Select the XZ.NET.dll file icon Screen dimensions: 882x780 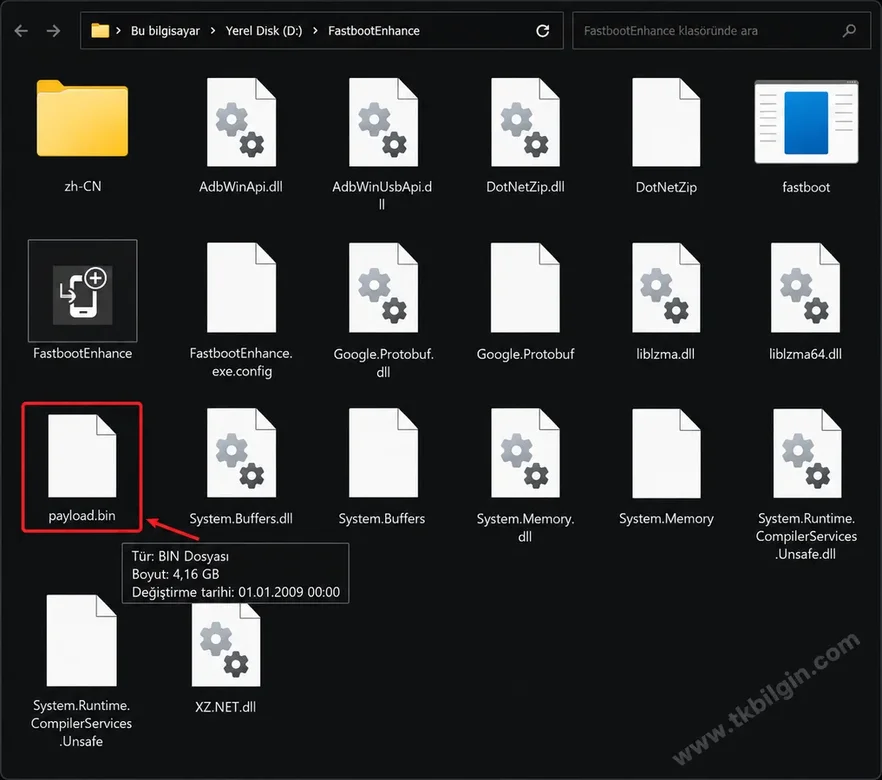coord(226,644)
